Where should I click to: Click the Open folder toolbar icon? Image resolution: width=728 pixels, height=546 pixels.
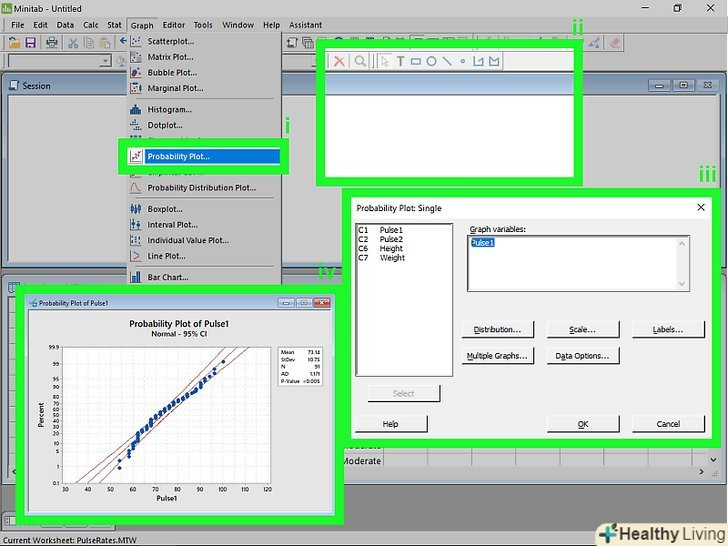(x=14, y=43)
